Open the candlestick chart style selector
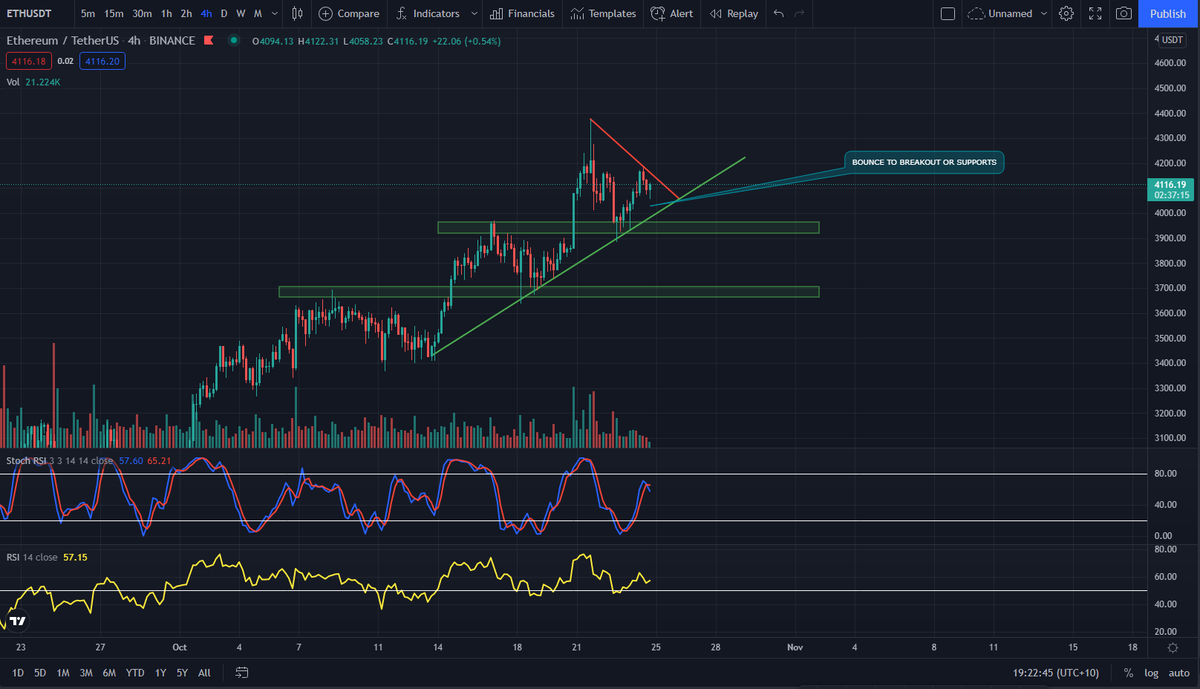Screen dimensions: 1200x689 tap(297, 14)
